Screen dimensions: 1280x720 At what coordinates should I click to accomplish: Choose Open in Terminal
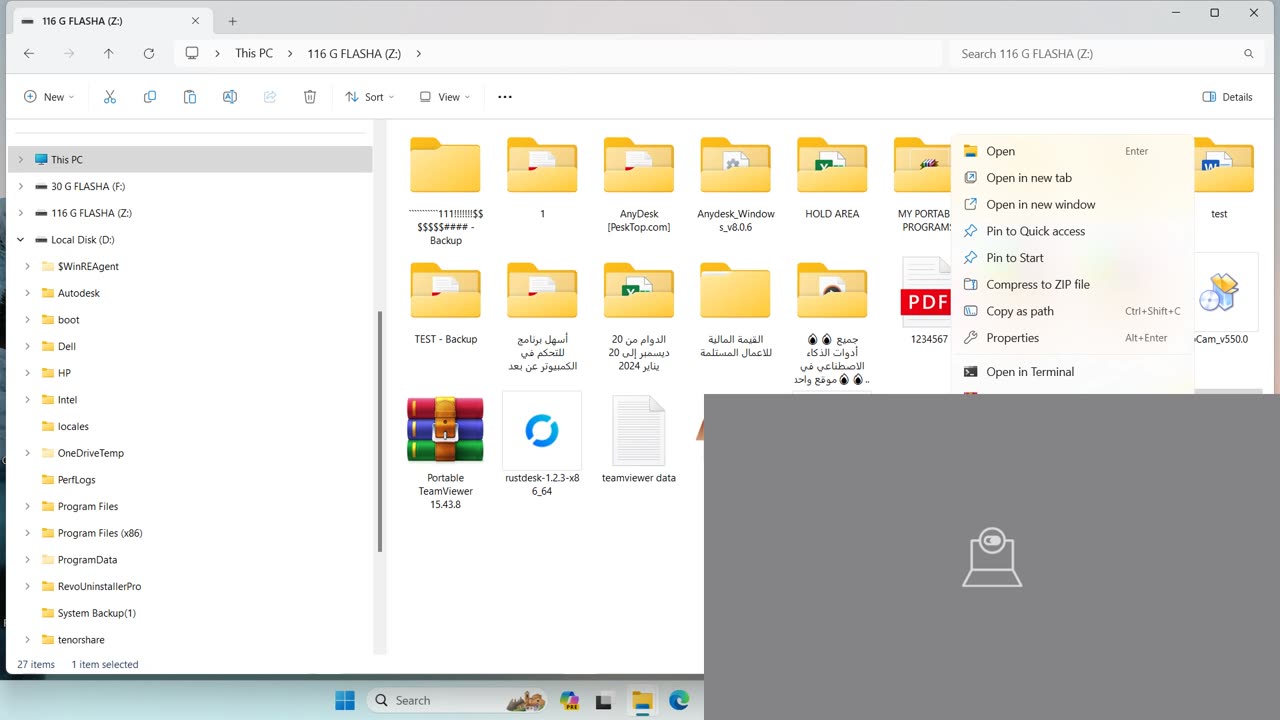[x=1072, y=372]
